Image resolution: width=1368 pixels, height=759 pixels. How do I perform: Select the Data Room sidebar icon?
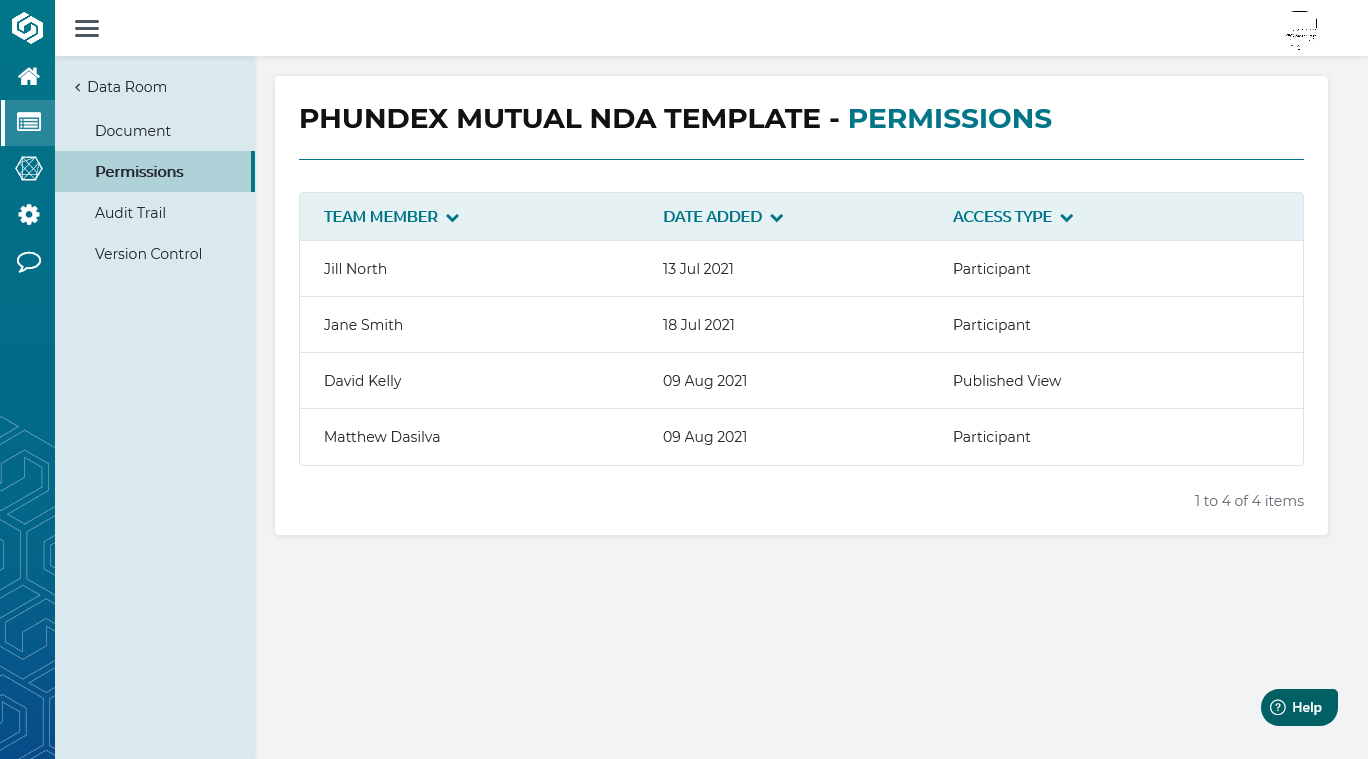[28, 123]
